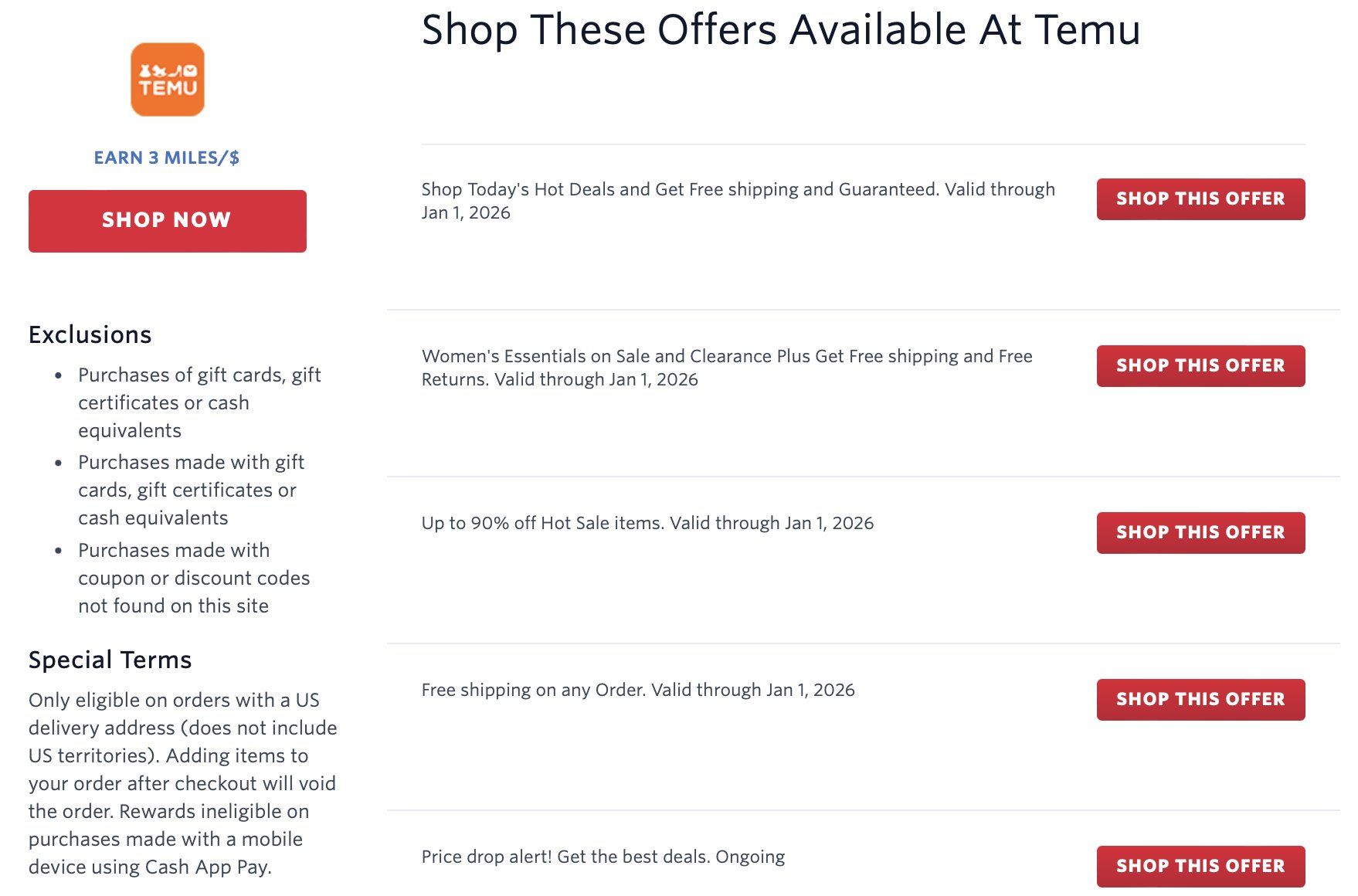Shop the Today's Hot Deals offer
1358x896 pixels.
pos(1200,199)
